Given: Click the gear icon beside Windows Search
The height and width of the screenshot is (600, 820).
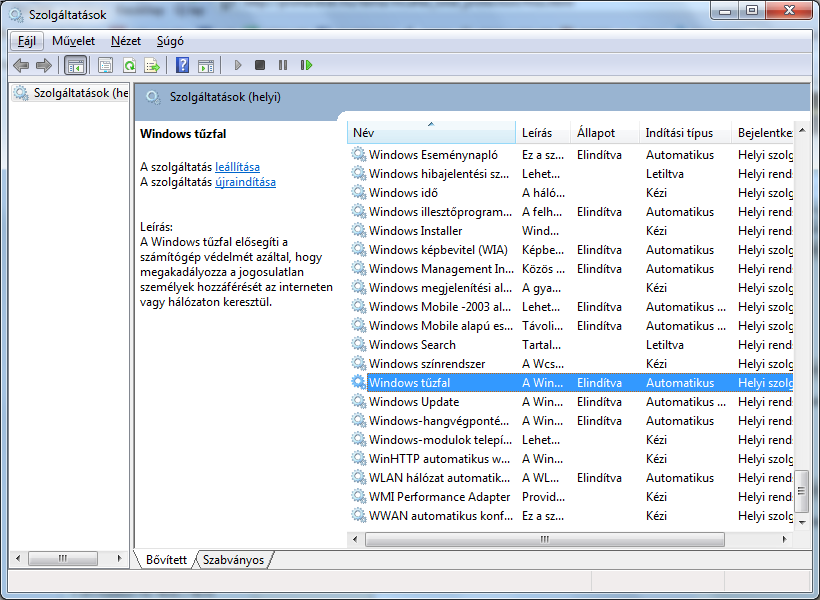Looking at the screenshot, I should (x=358, y=344).
